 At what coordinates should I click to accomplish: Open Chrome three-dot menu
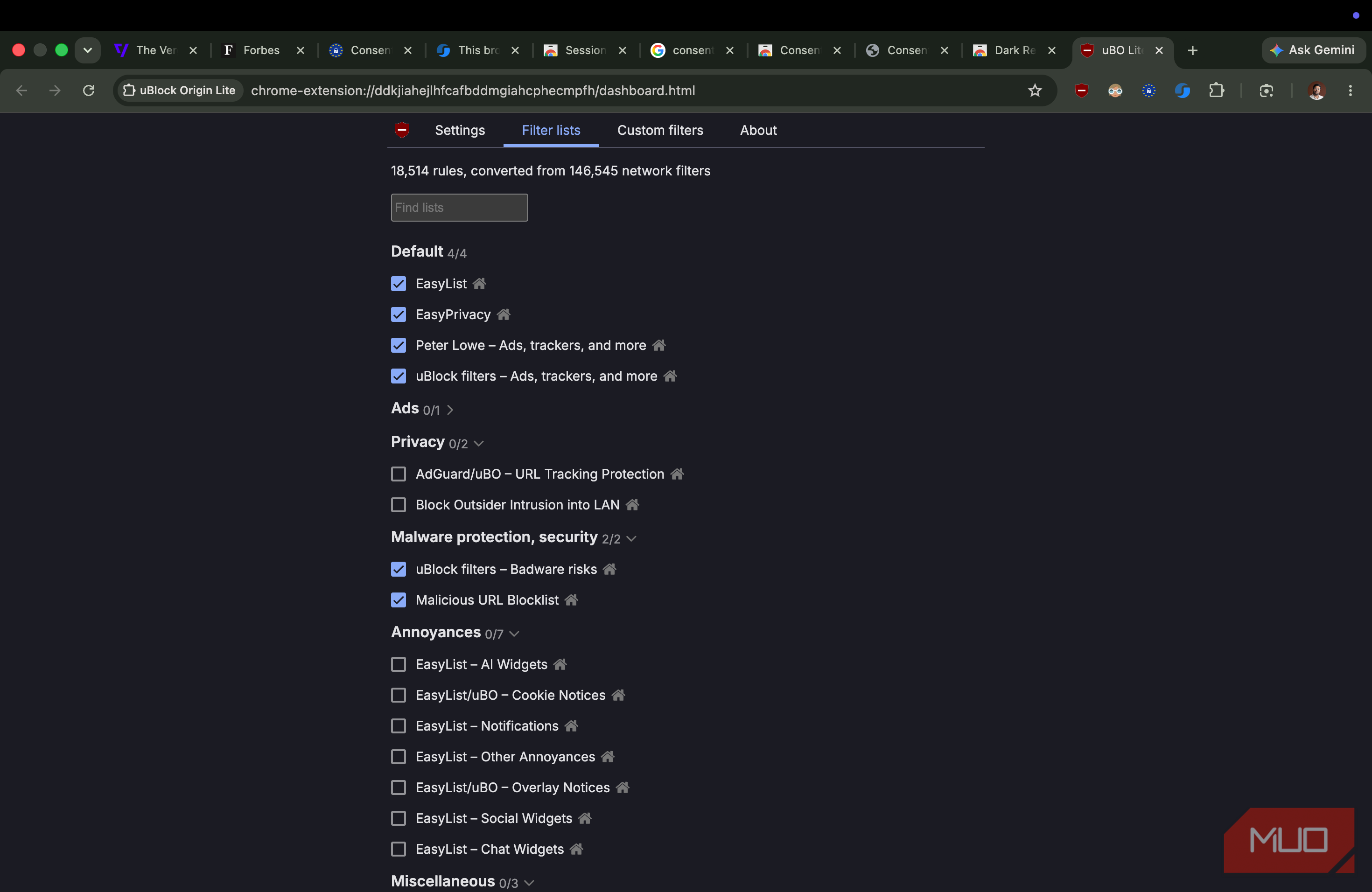click(x=1350, y=91)
